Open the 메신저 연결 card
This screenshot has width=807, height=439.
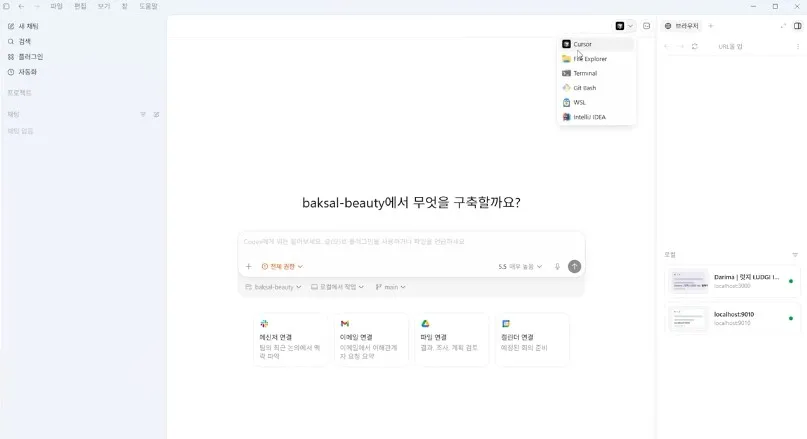290,340
